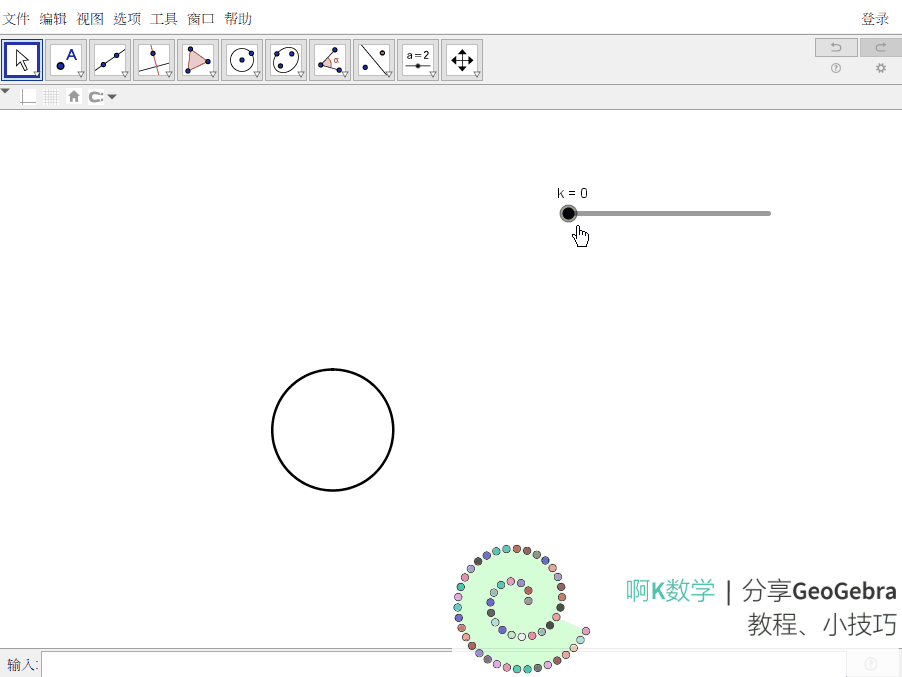Expand Reflect tool submenu arrow
902x677 pixels.
(x=389, y=74)
